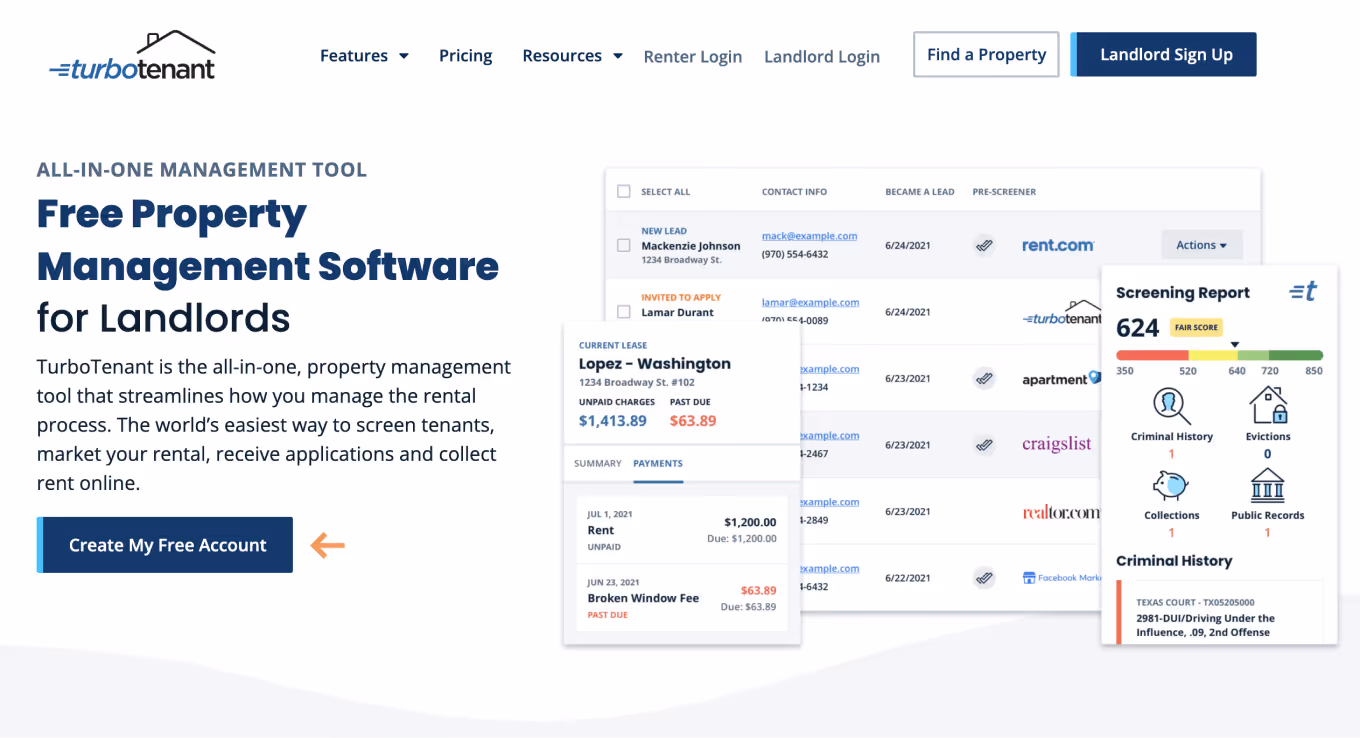Click the Became a Lead column header
Viewport: 1360px width, 738px height.
(x=919, y=191)
